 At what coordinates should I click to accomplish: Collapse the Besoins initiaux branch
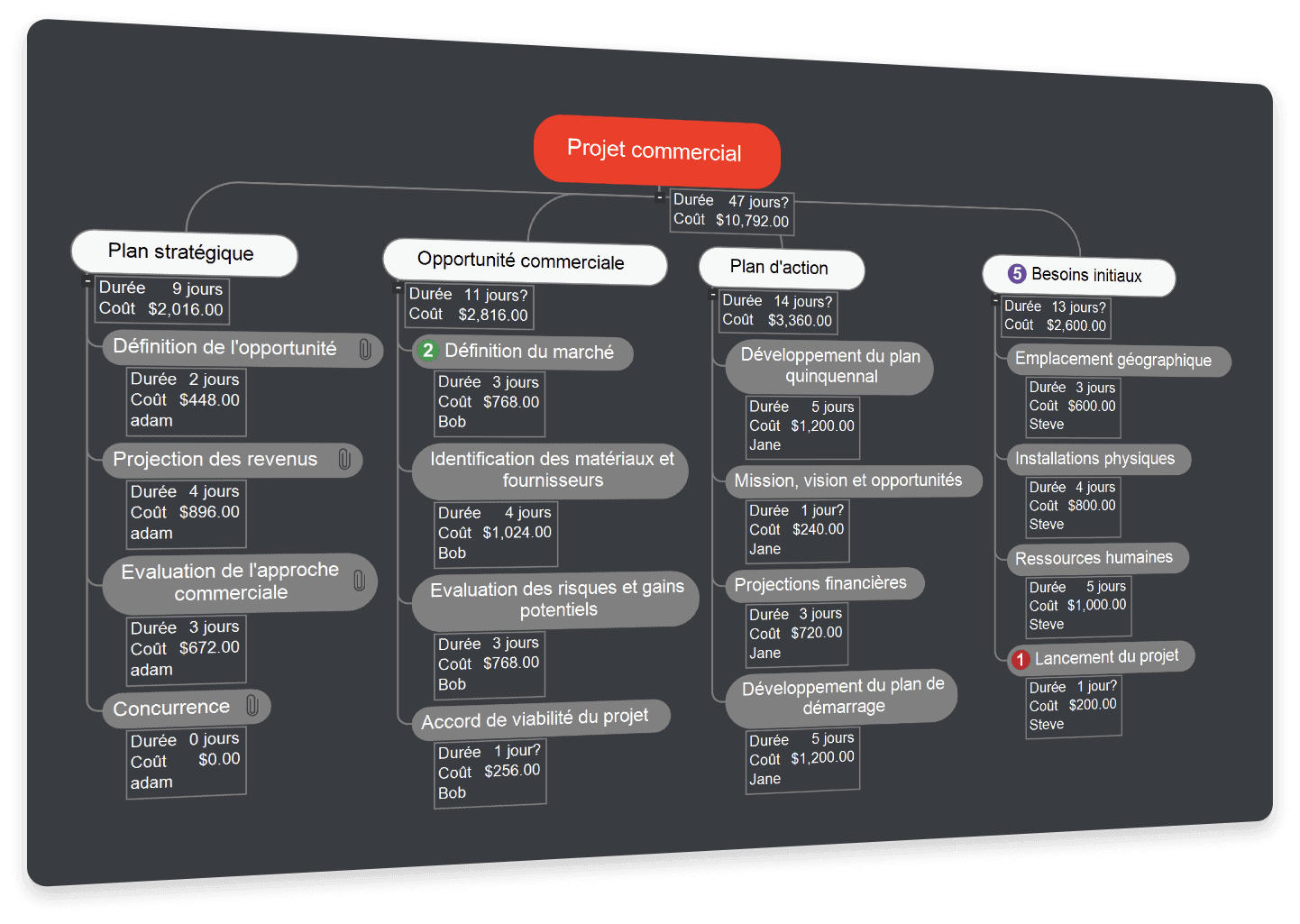[x=995, y=301]
